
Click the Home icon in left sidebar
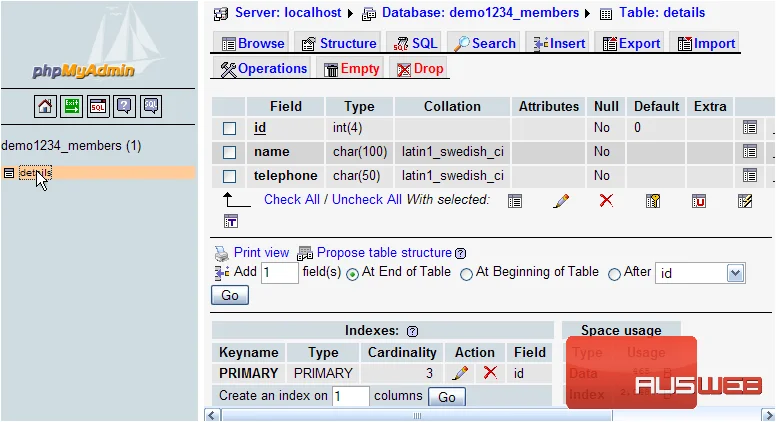(x=45, y=106)
